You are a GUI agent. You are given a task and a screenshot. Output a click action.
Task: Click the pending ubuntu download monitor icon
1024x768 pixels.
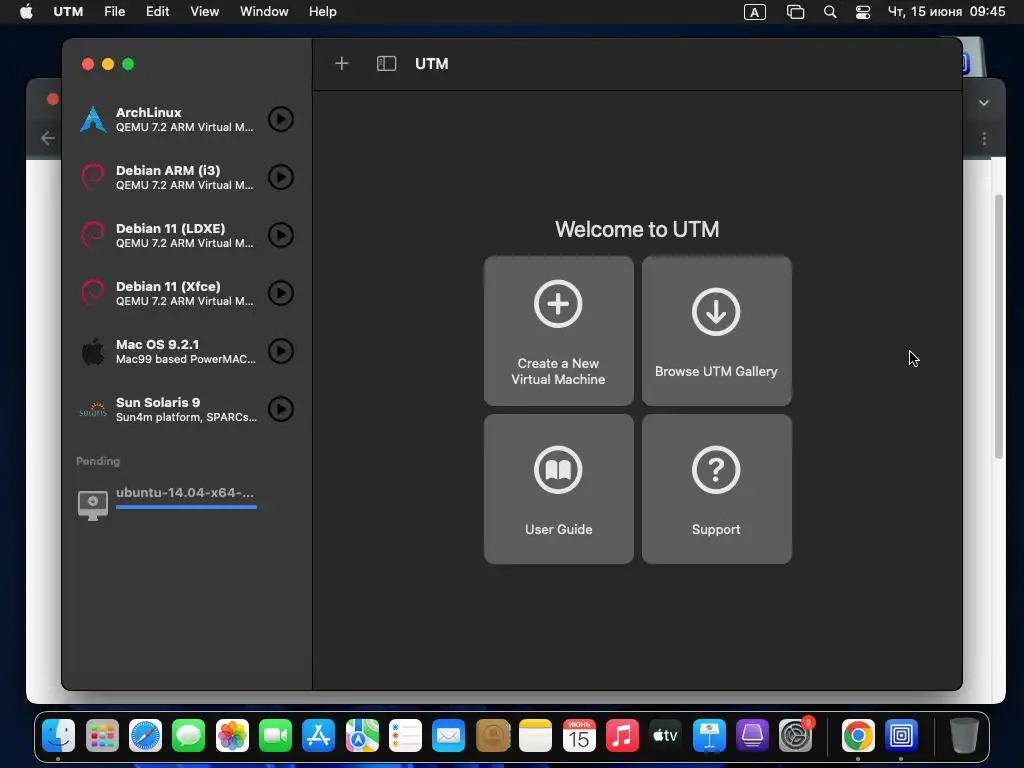click(x=93, y=505)
